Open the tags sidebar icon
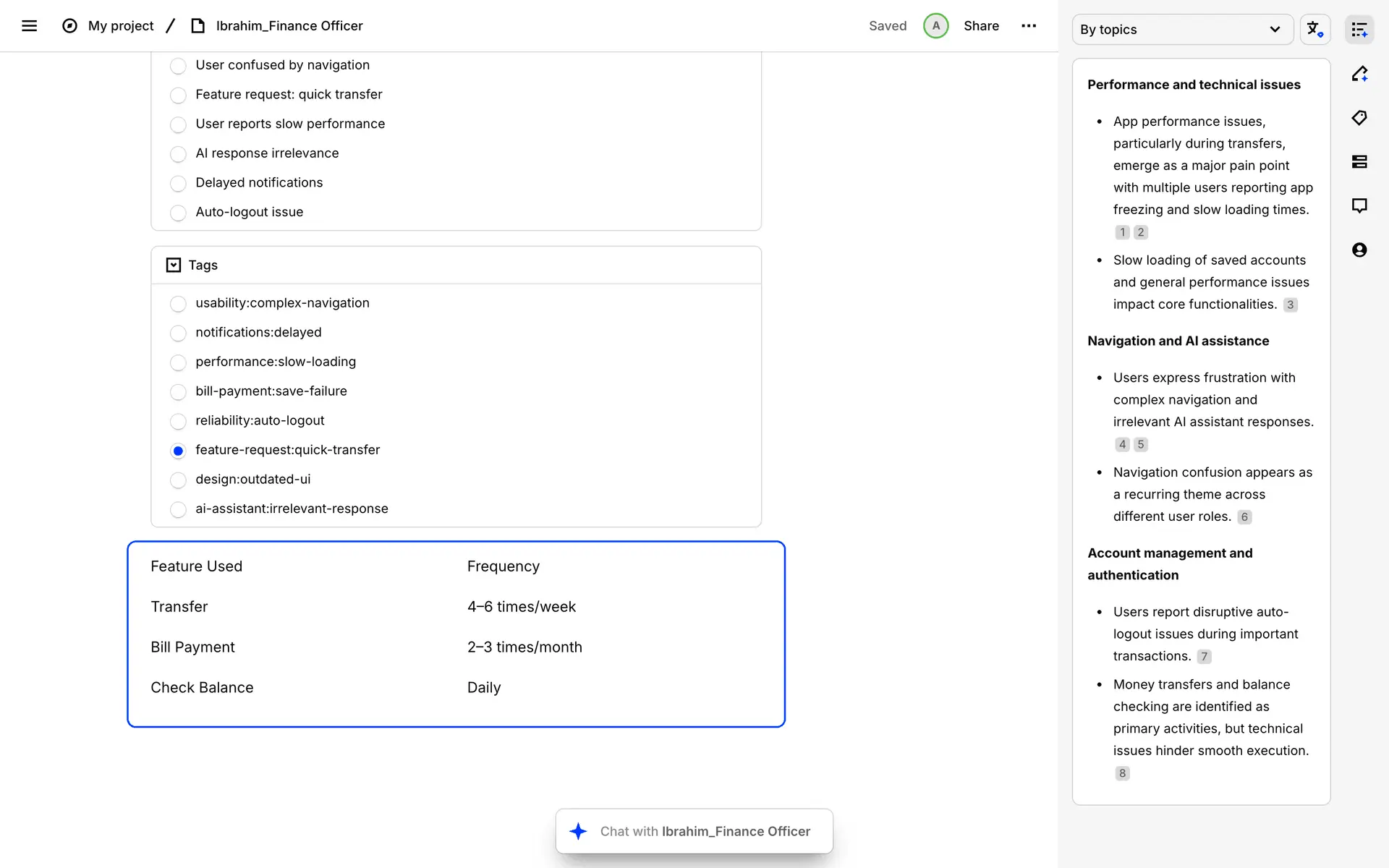 click(x=1359, y=118)
